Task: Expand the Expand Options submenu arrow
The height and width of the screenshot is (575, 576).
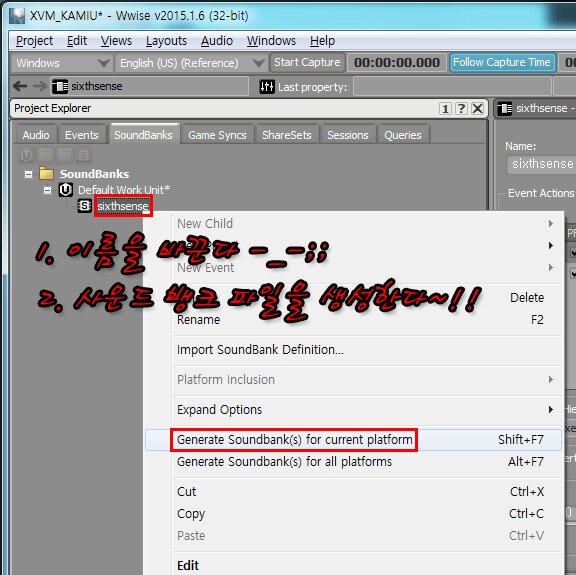Action: 551,409
